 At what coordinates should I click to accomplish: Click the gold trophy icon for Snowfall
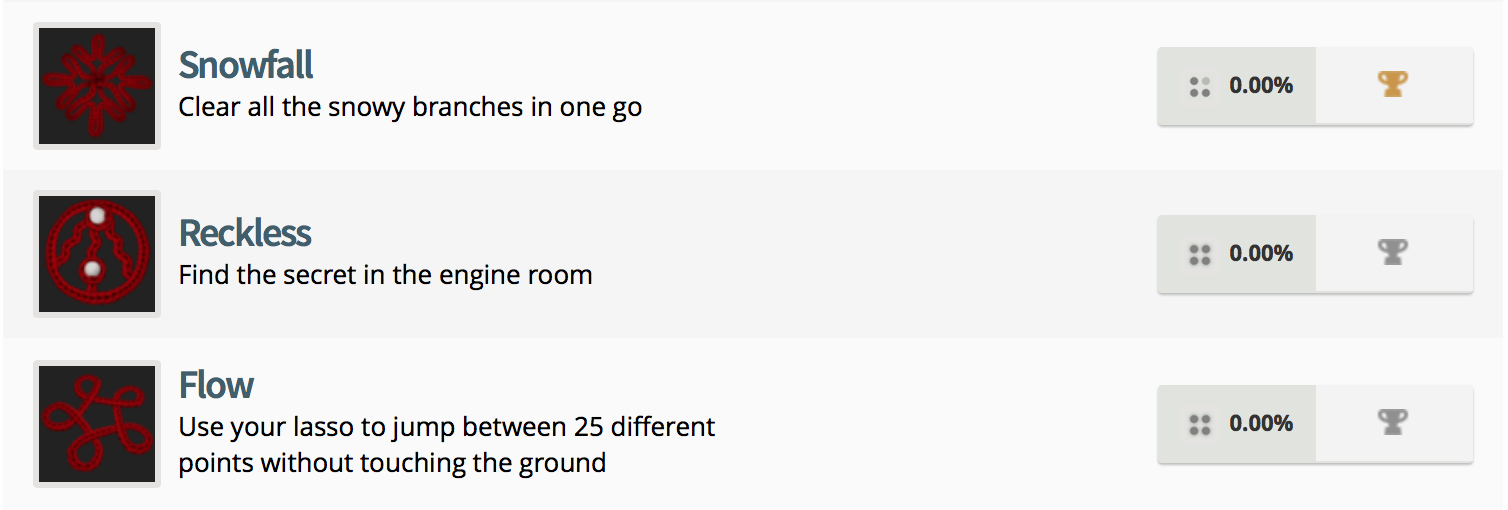(x=1392, y=85)
